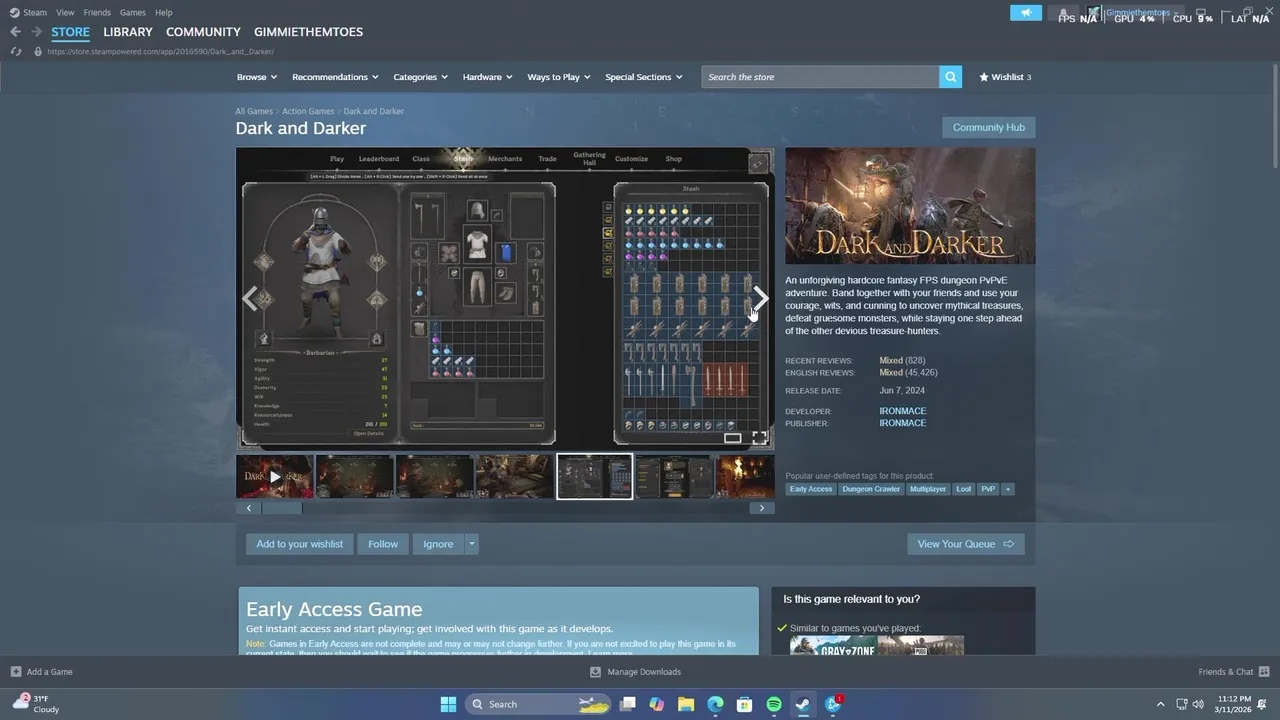Open the notifications bell

1064,13
